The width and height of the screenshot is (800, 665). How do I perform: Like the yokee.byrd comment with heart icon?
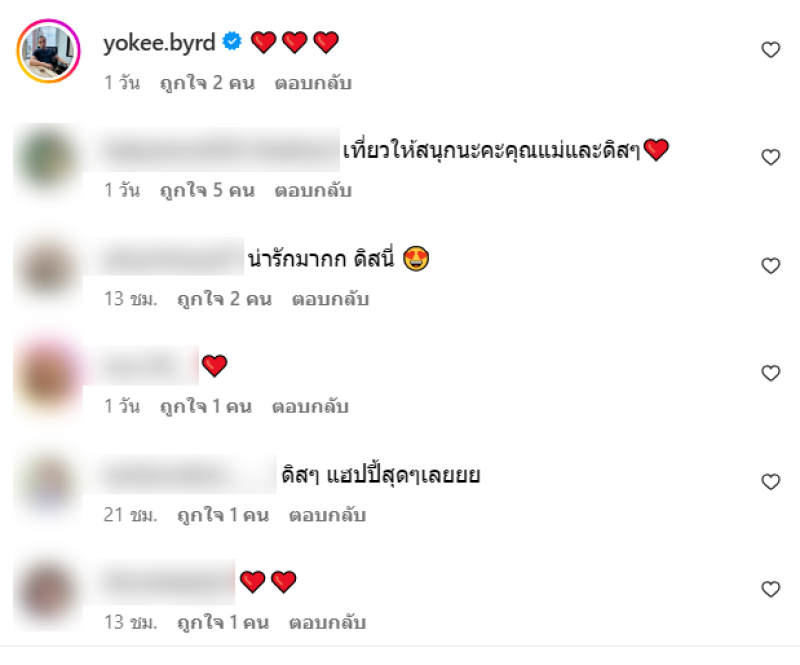(770, 50)
